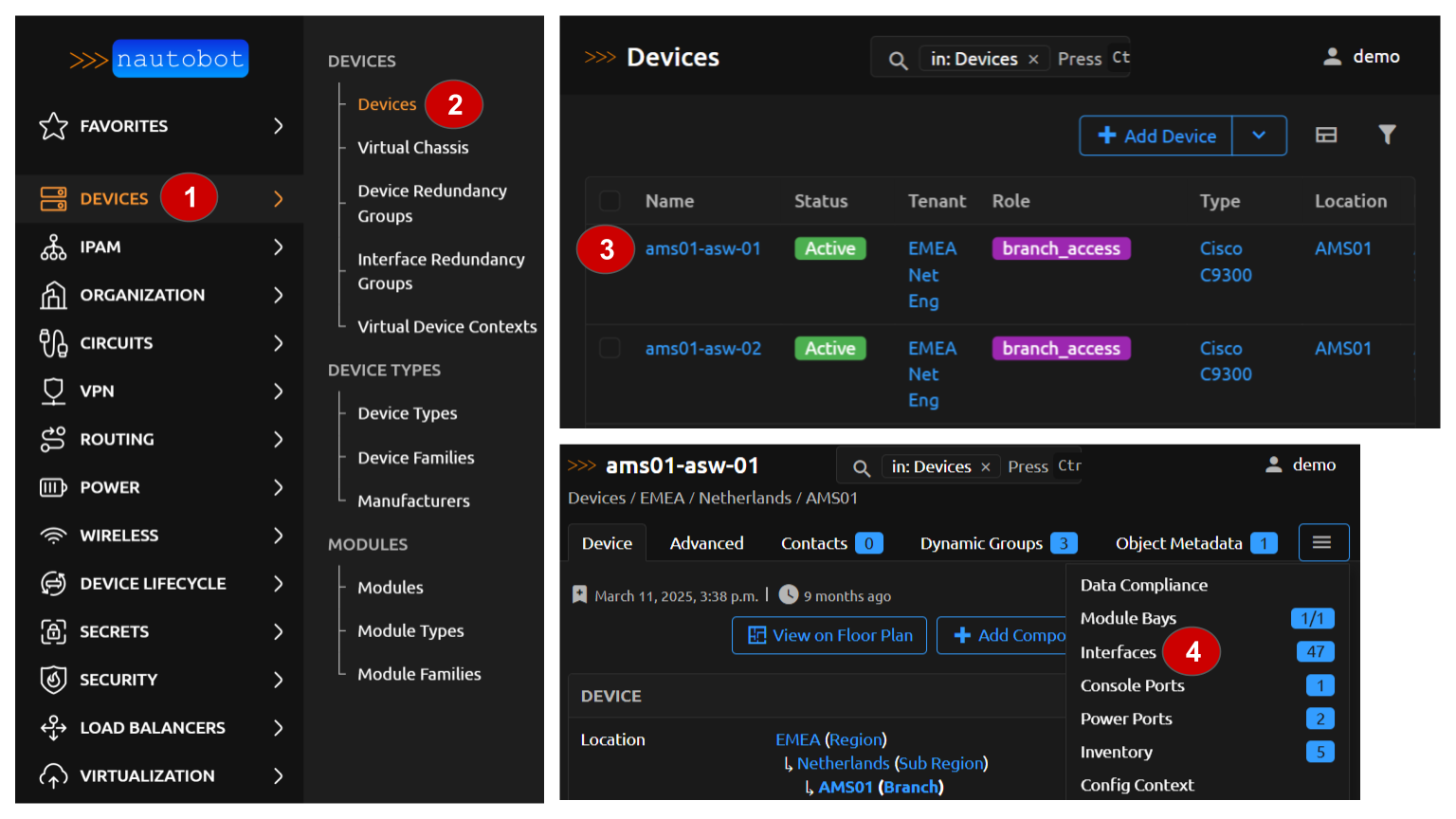Screen dimensions: 1456x819
Task: Select Interfaces from the tab overflow menu
Action: tap(1119, 652)
